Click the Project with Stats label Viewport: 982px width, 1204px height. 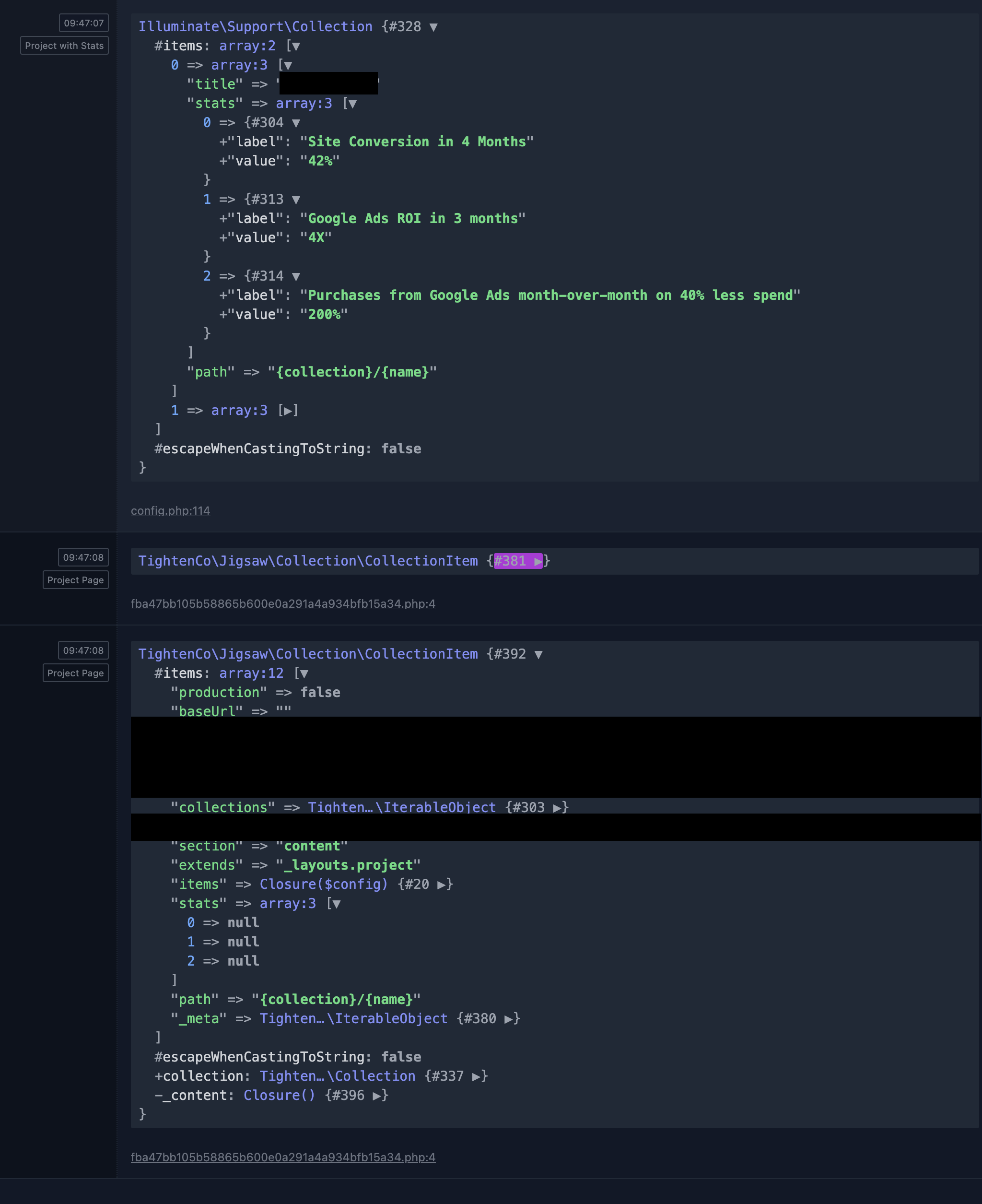[64, 46]
